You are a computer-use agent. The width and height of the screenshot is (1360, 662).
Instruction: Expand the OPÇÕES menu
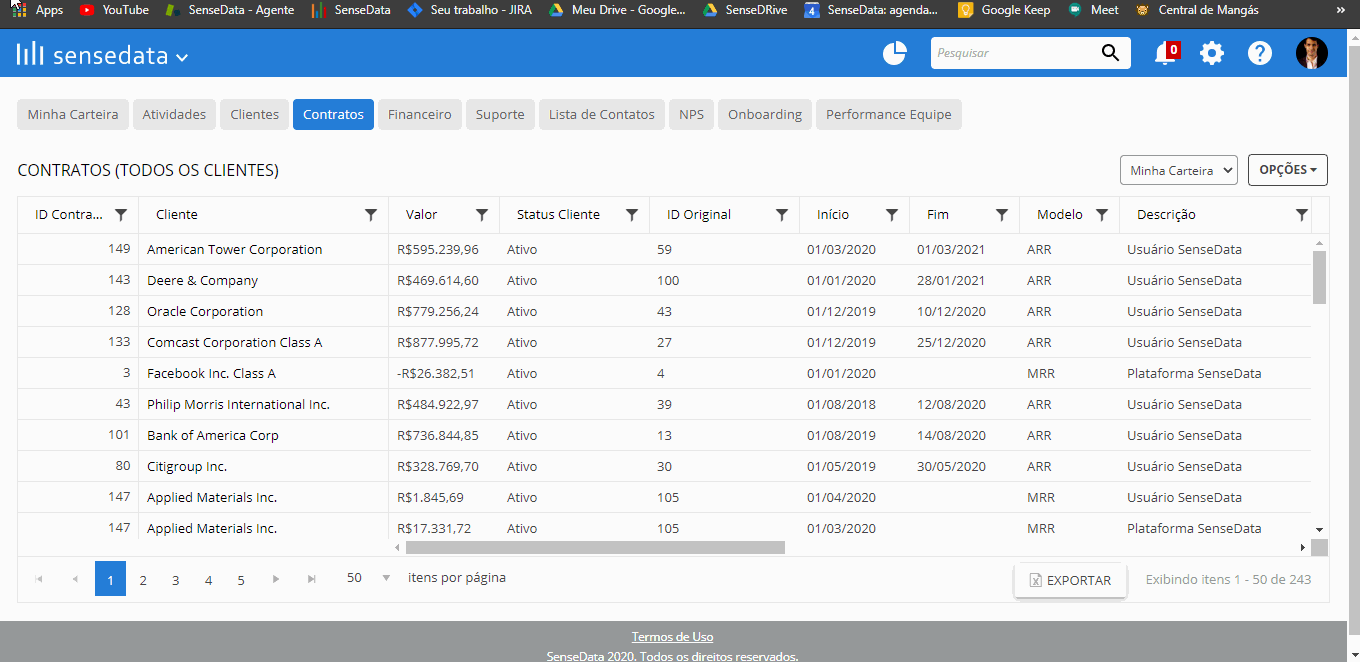[x=1288, y=170]
